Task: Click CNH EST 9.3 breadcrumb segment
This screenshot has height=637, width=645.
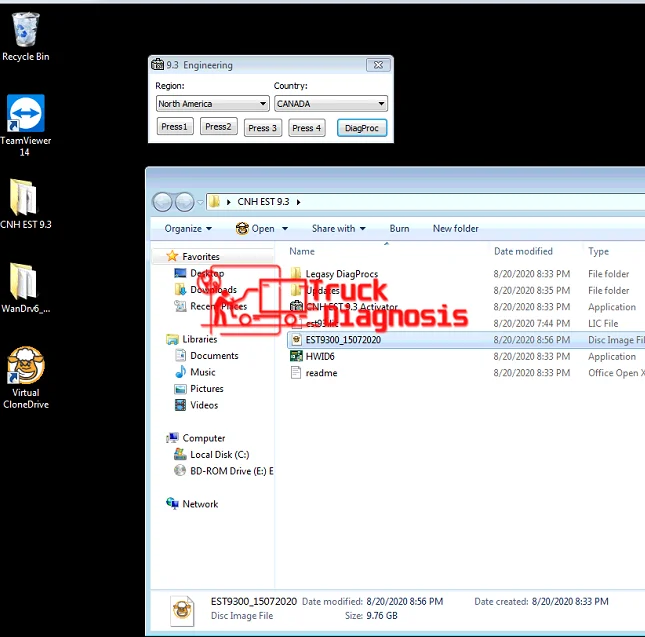Action: 263,202
